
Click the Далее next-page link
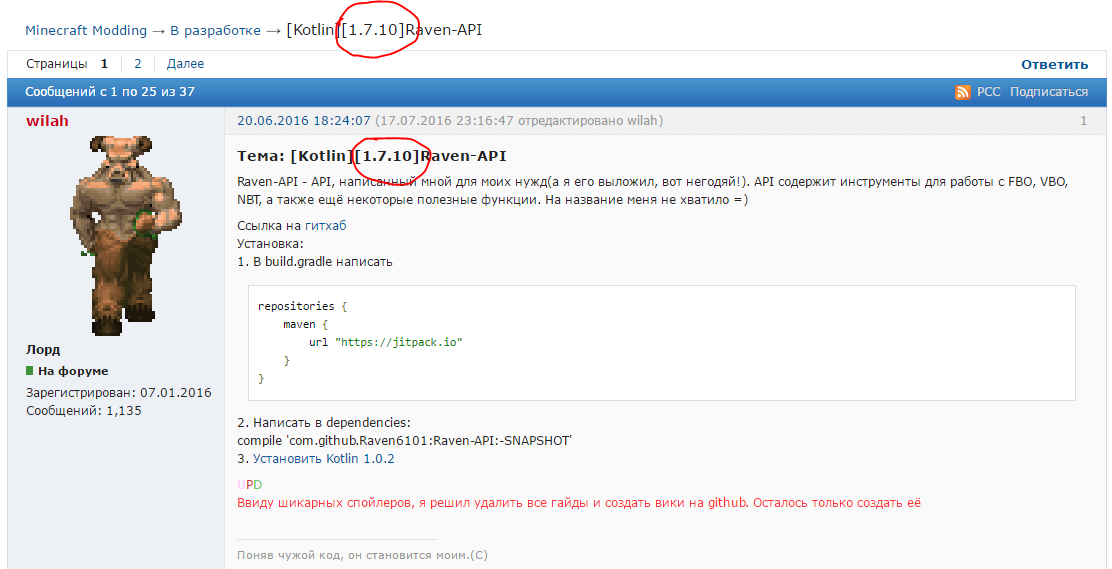[185, 64]
